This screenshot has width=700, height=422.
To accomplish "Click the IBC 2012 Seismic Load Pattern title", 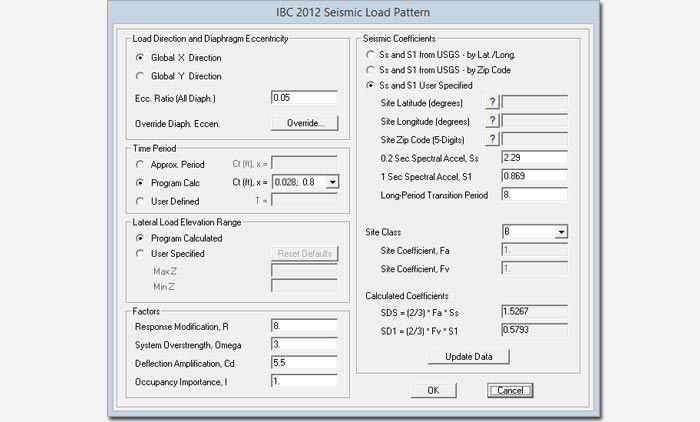I will click(x=353, y=12).
